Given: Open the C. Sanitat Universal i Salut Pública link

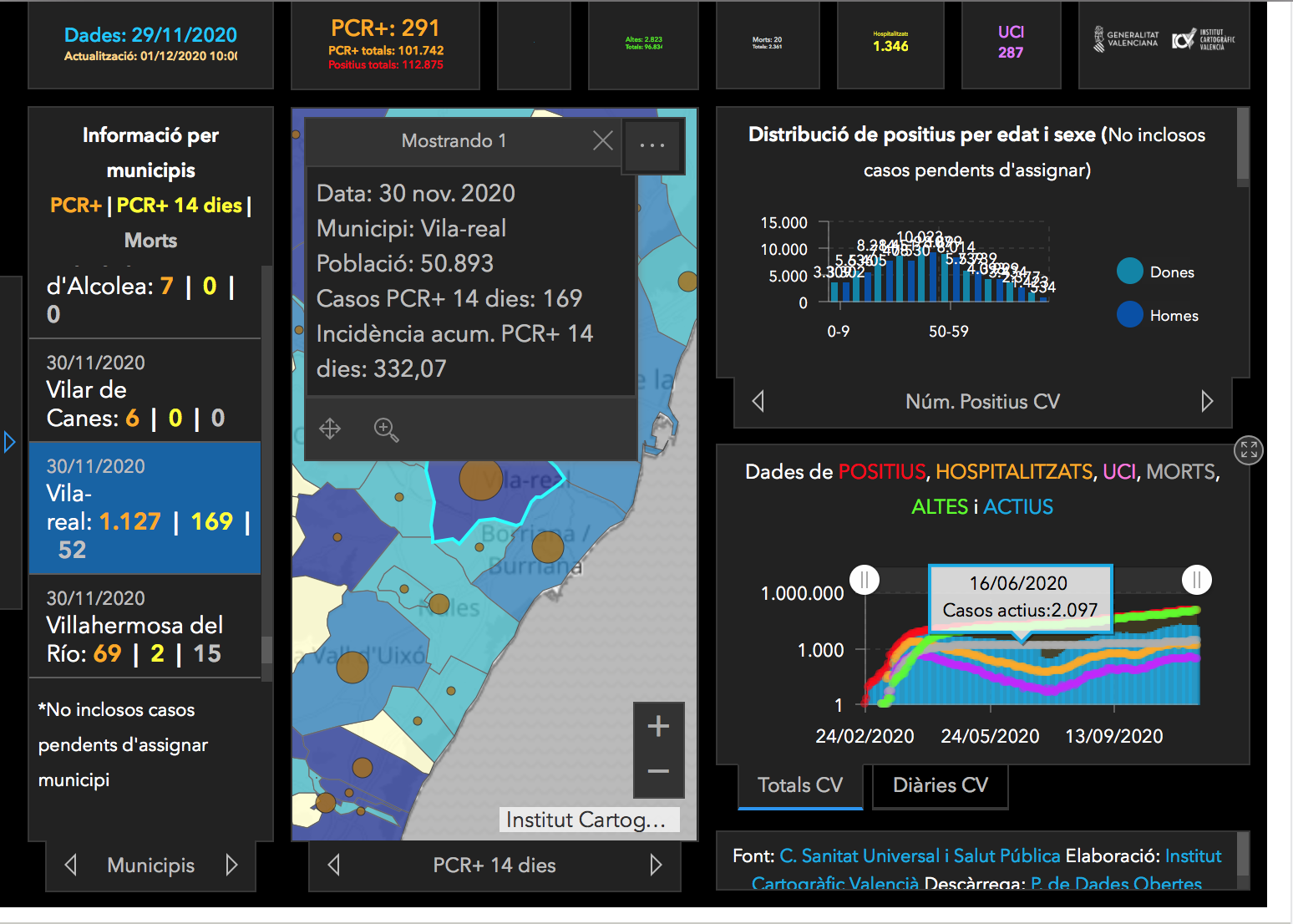Looking at the screenshot, I should point(920,856).
